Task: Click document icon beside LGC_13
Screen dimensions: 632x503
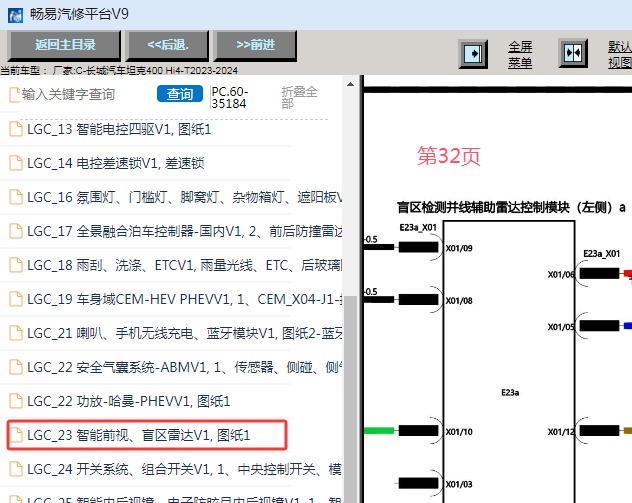Action: click(16, 129)
